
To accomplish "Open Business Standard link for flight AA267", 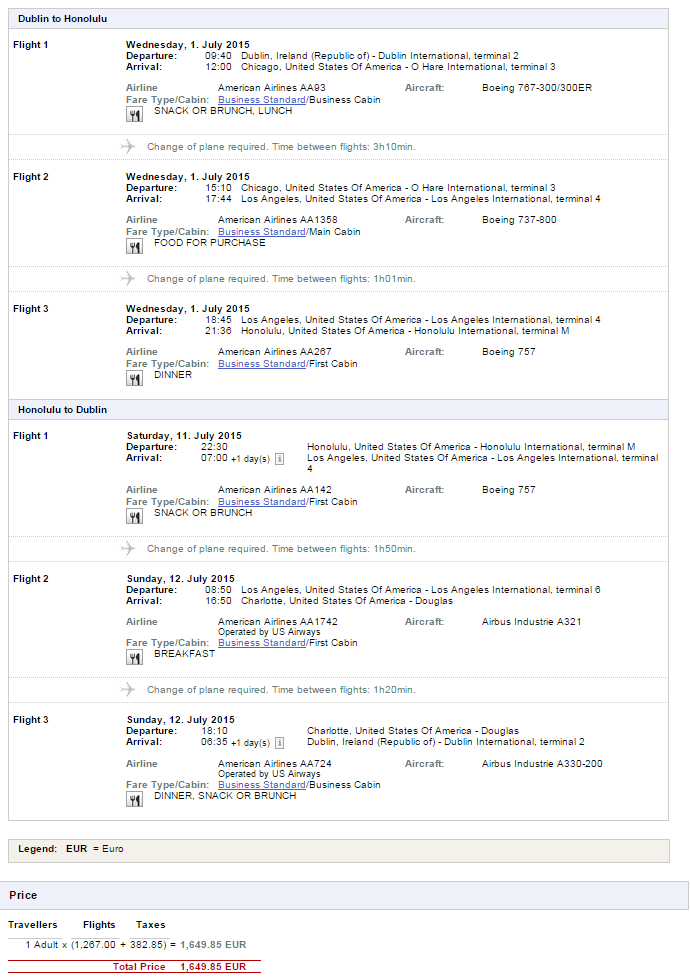I will [x=262, y=363].
